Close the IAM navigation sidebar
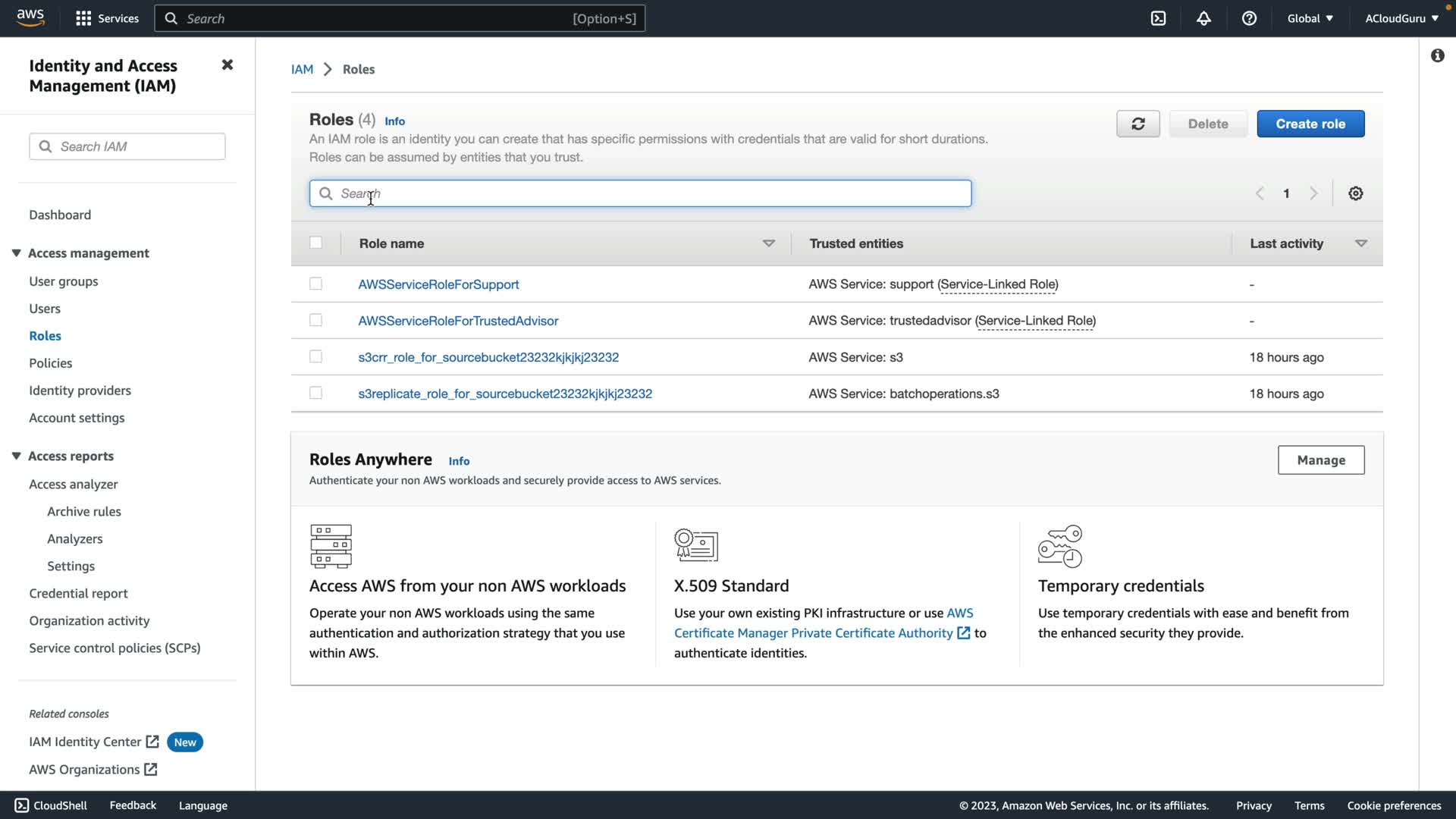Image resolution: width=1456 pixels, height=819 pixels. [227, 65]
